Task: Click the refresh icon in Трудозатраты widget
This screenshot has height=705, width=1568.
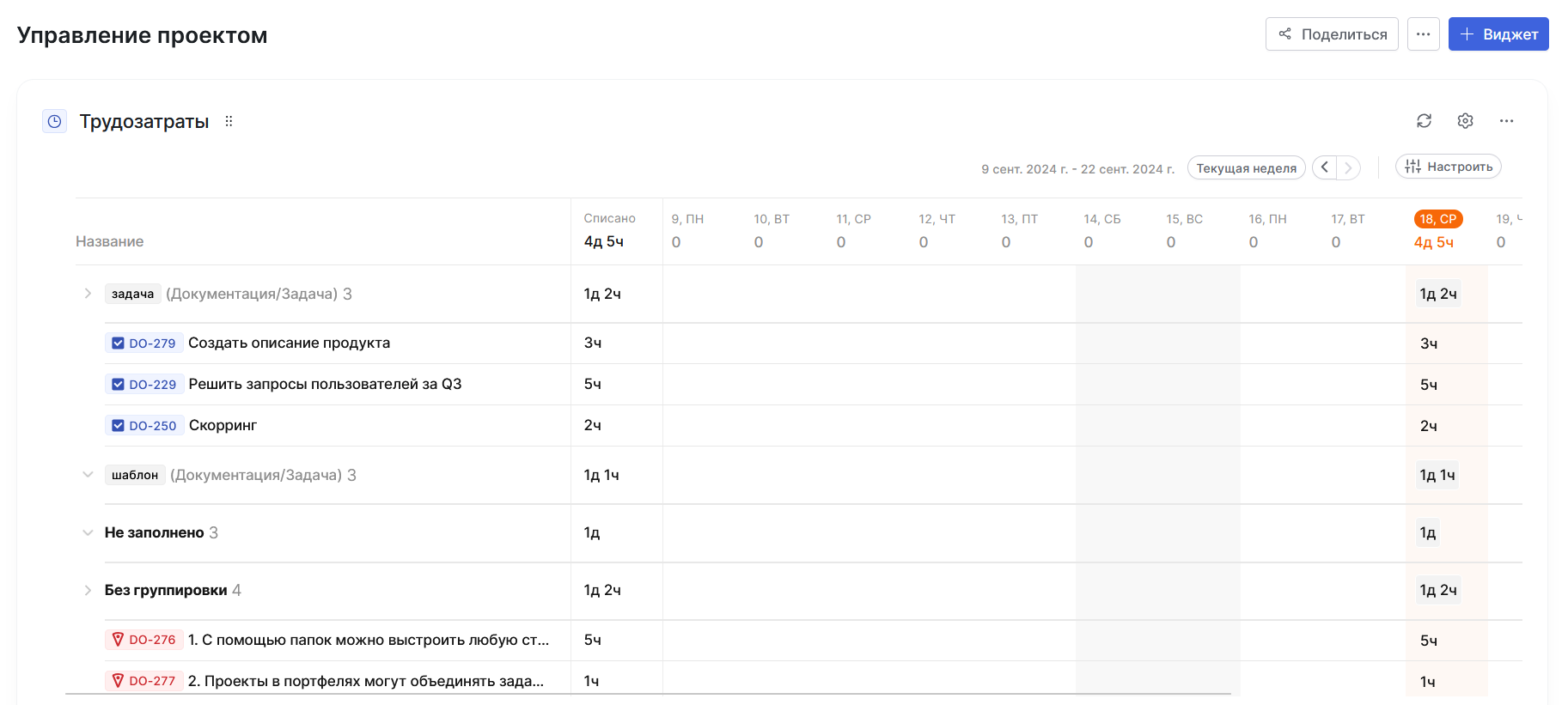Action: pos(1424,121)
